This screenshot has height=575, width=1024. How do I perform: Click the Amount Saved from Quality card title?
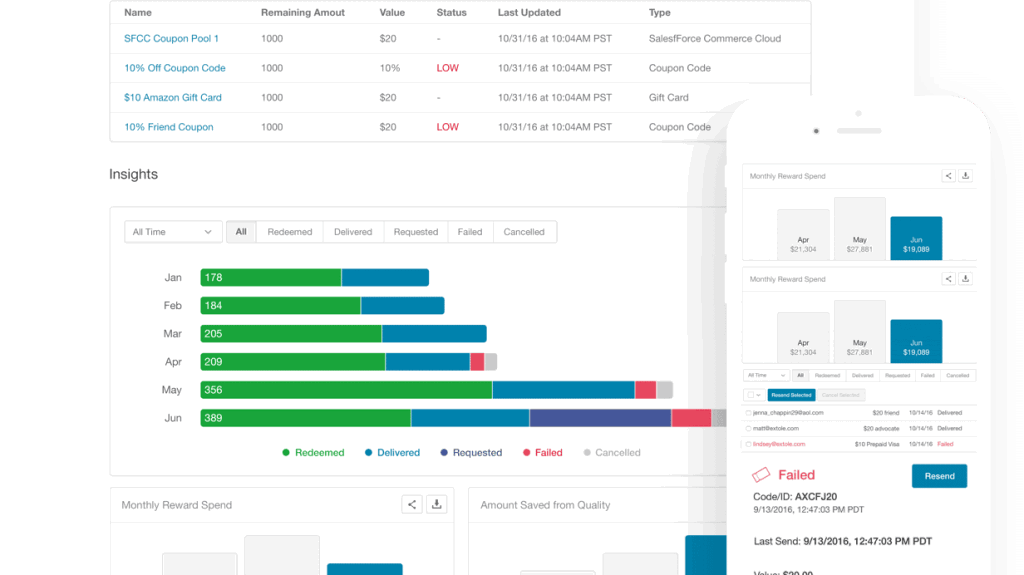pos(545,504)
